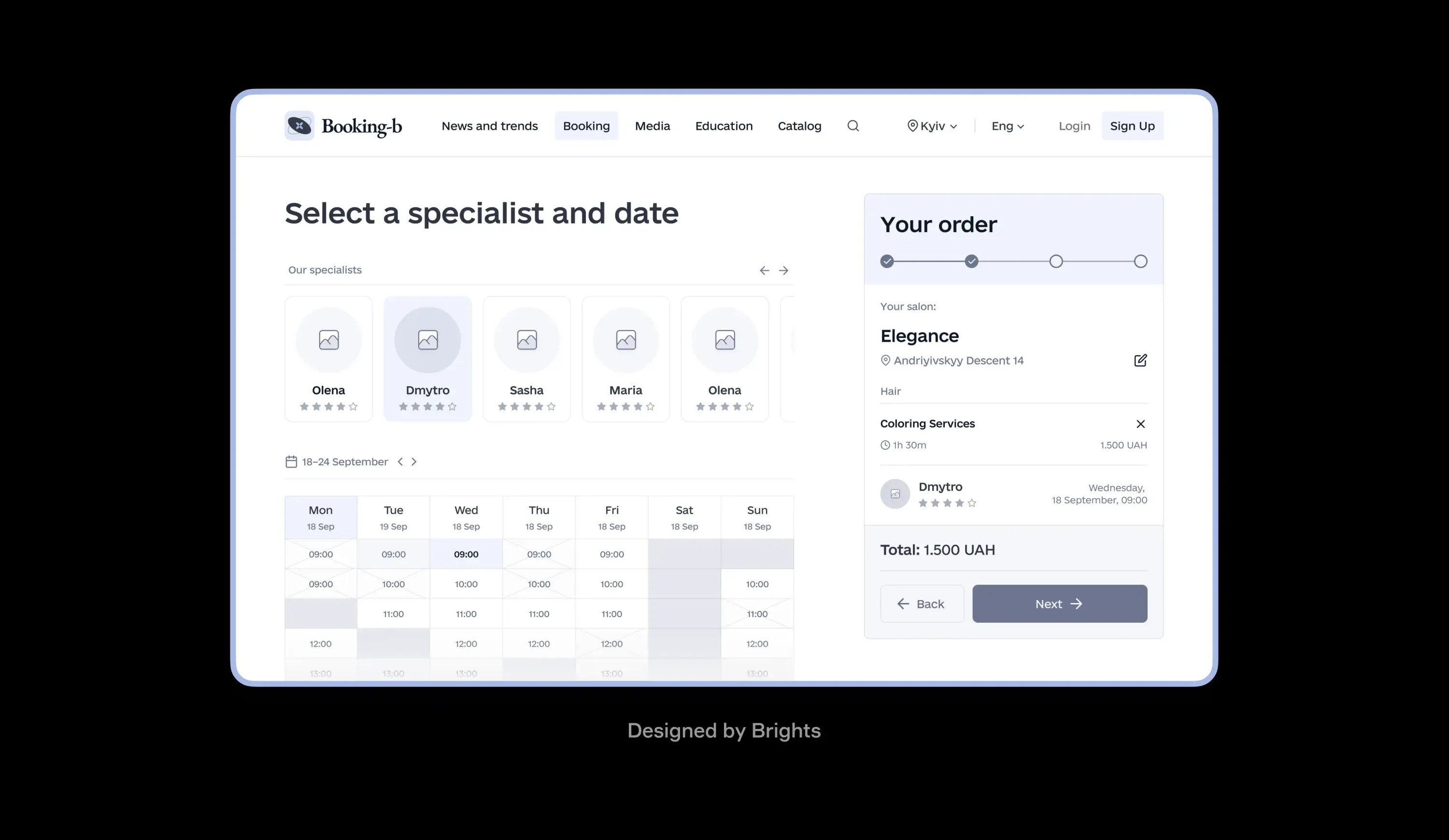
Task: Click the Sasha card star rating
Action: click(526, 407)
